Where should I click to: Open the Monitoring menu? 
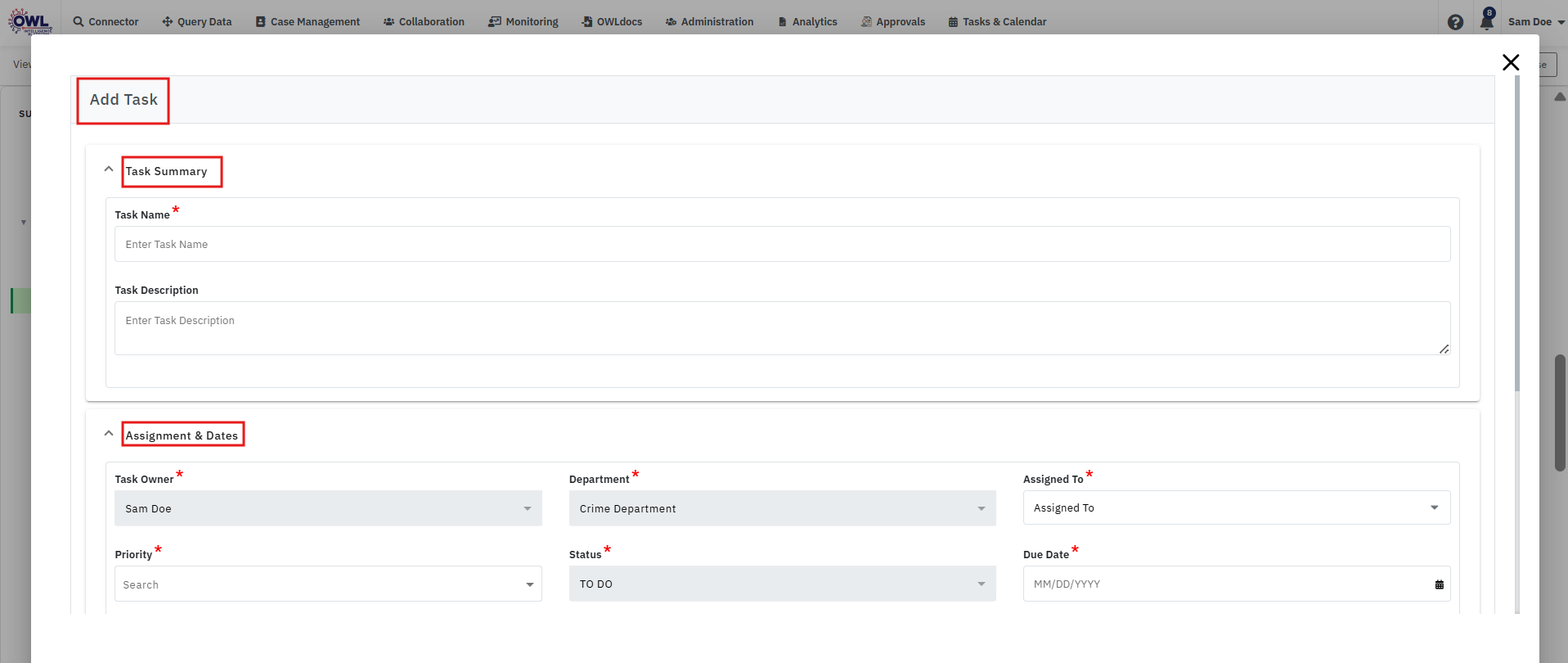coord(523,21)
